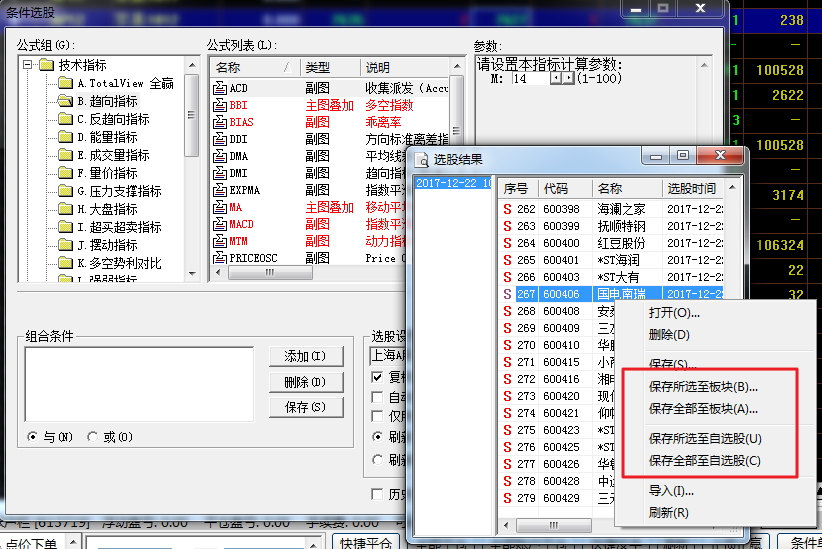Click the BIAS indicator icon
The image size is (822, 549).
click(x=220, y=122)
